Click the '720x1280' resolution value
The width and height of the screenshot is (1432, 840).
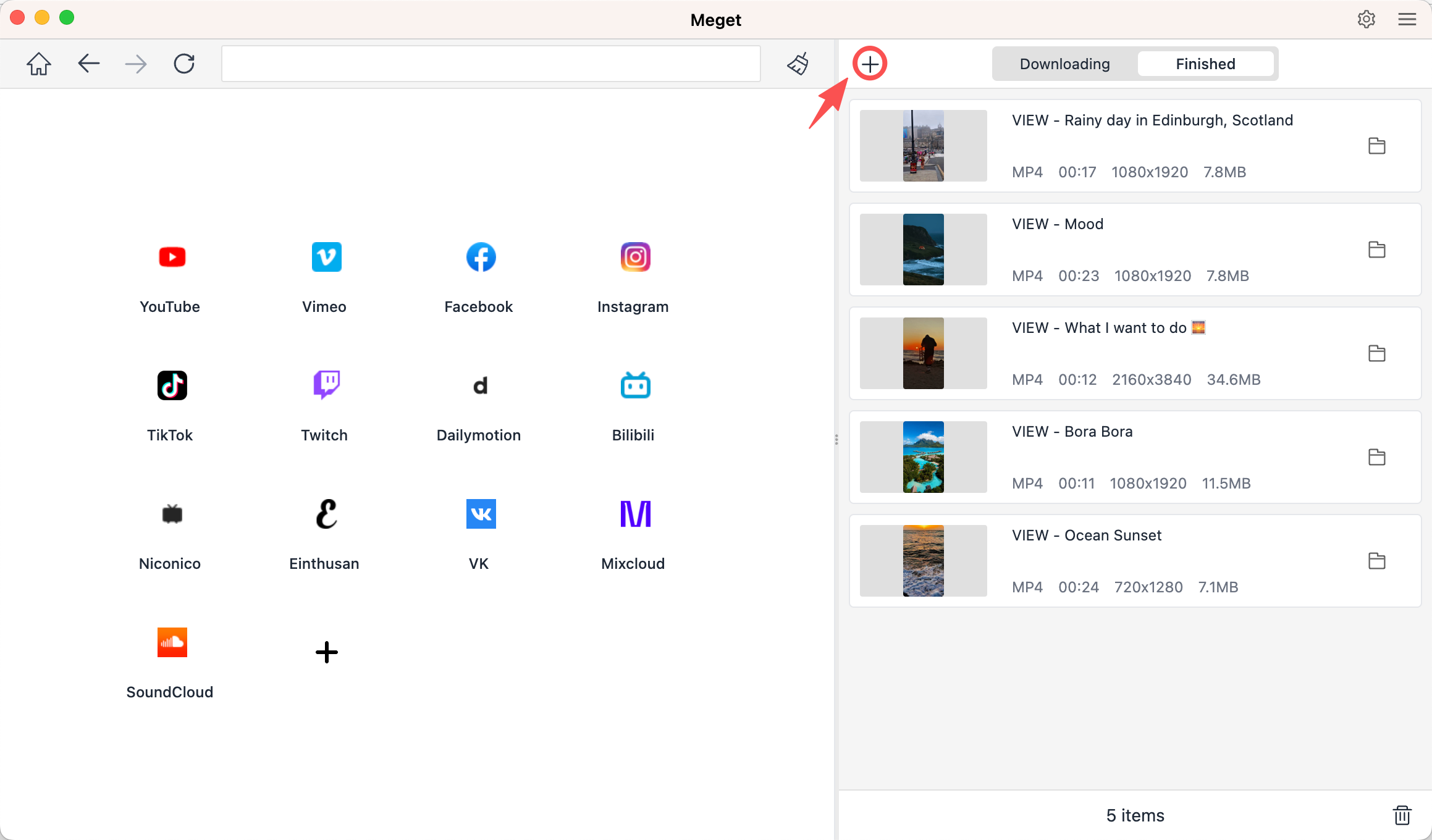1148,587
